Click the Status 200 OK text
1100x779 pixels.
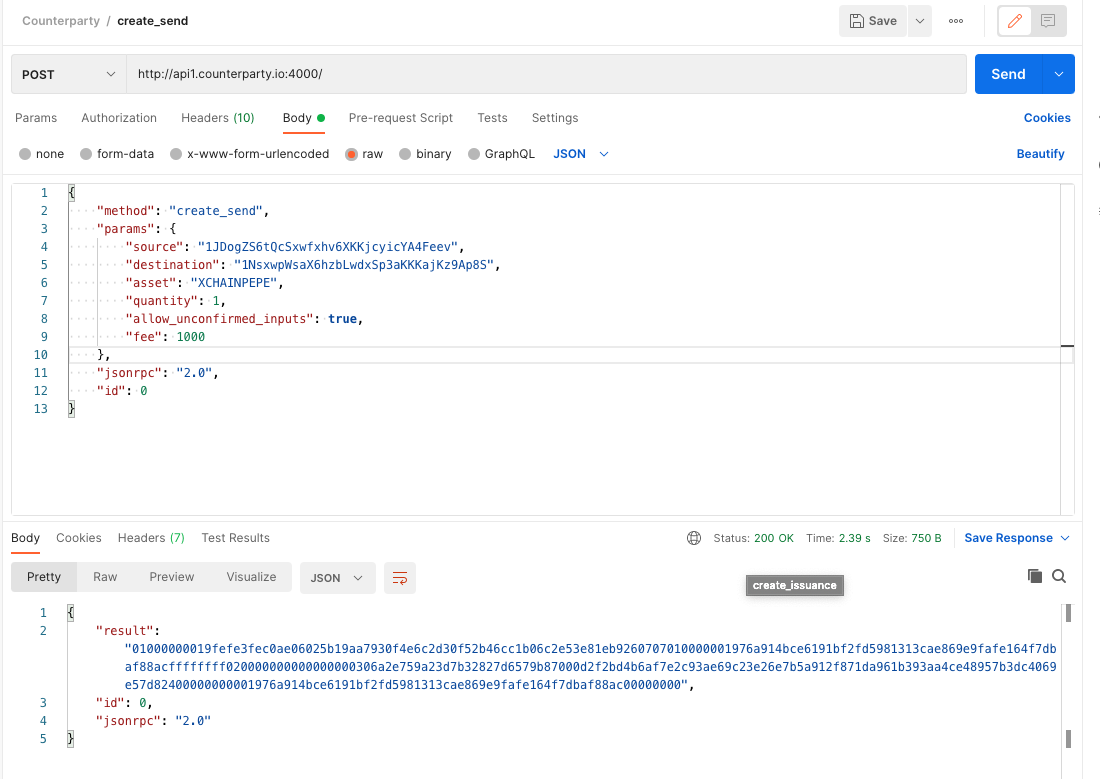[x=753, y=538]
